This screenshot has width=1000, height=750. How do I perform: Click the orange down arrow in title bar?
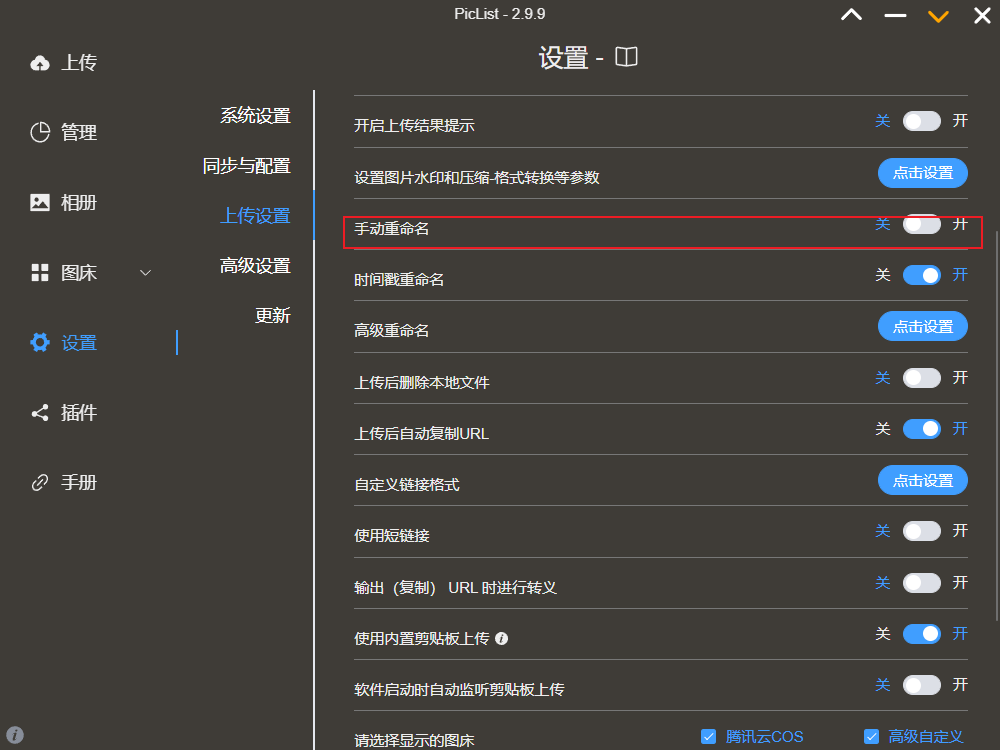coord(937,15)
